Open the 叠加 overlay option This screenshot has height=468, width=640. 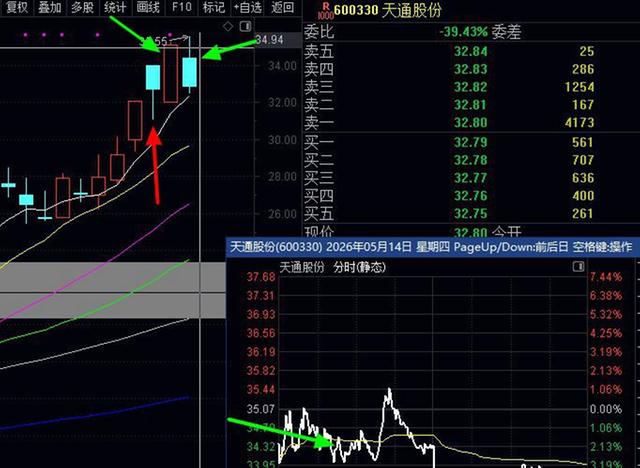pos(49,7)
